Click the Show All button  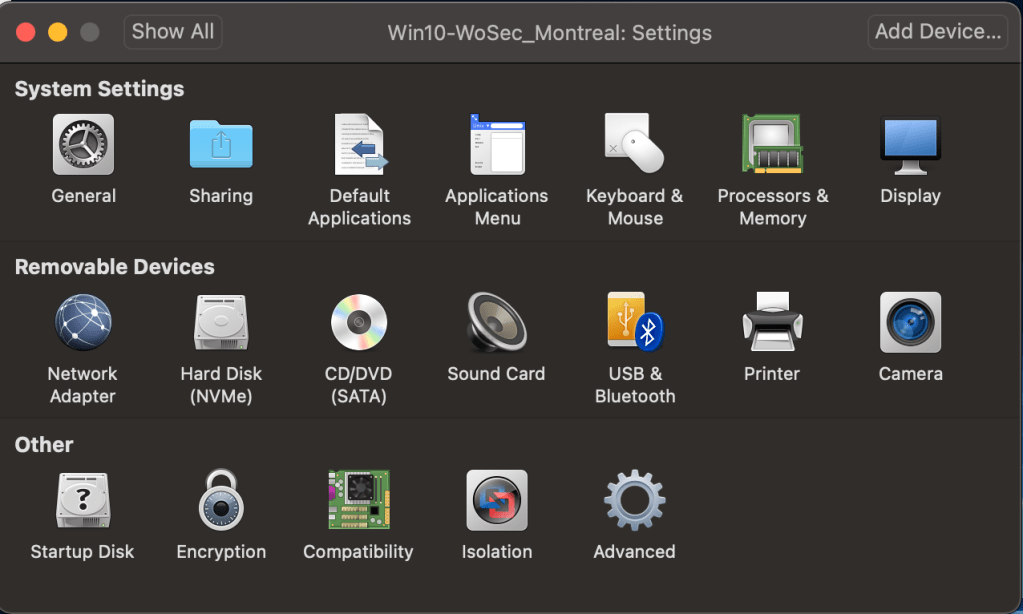click(173, 32)
